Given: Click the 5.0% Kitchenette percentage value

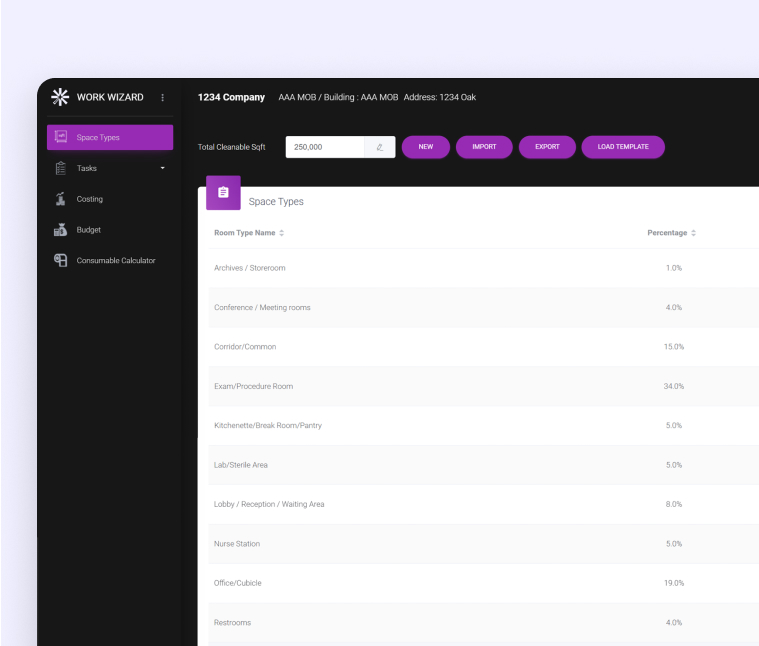Looking at the screenshot, I should click(674, 425).
